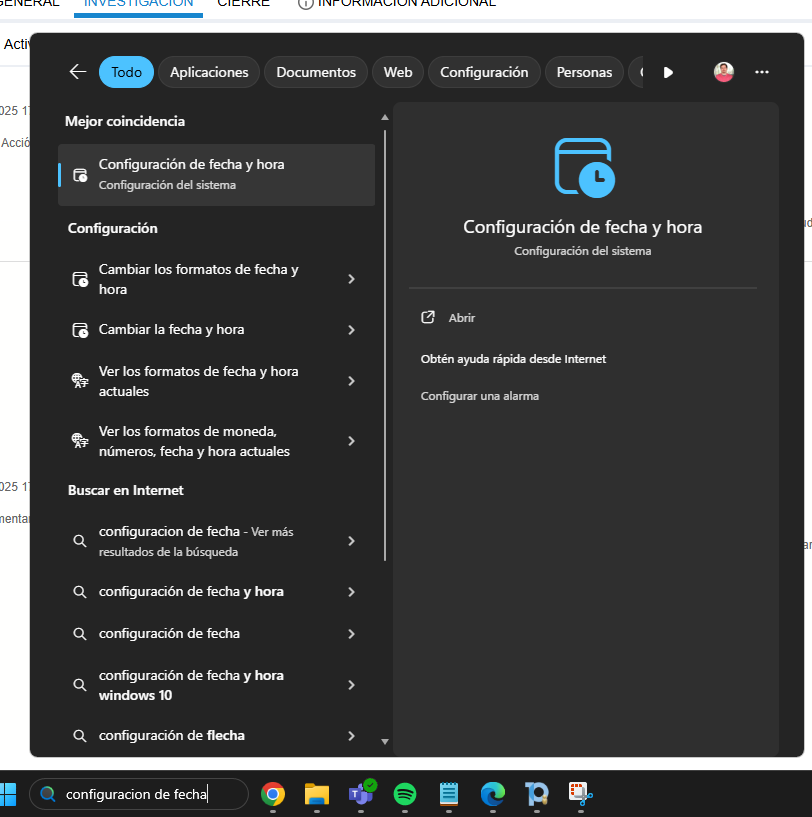Click 'Configurar una alarma' link
This screenshot has height=817, width=812.
click(x=479, y=396)
